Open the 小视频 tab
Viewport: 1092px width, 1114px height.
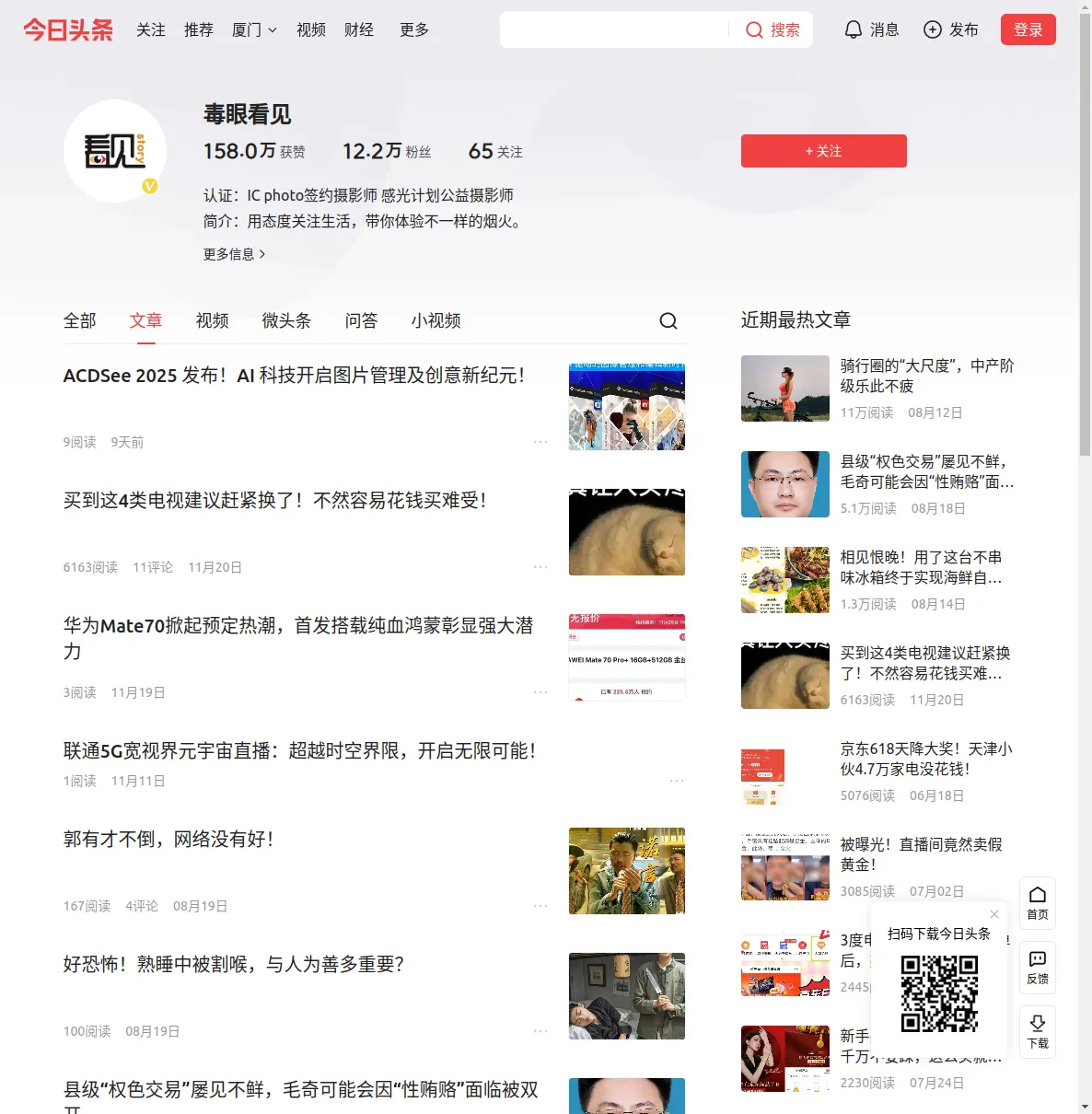click(436, 320)
